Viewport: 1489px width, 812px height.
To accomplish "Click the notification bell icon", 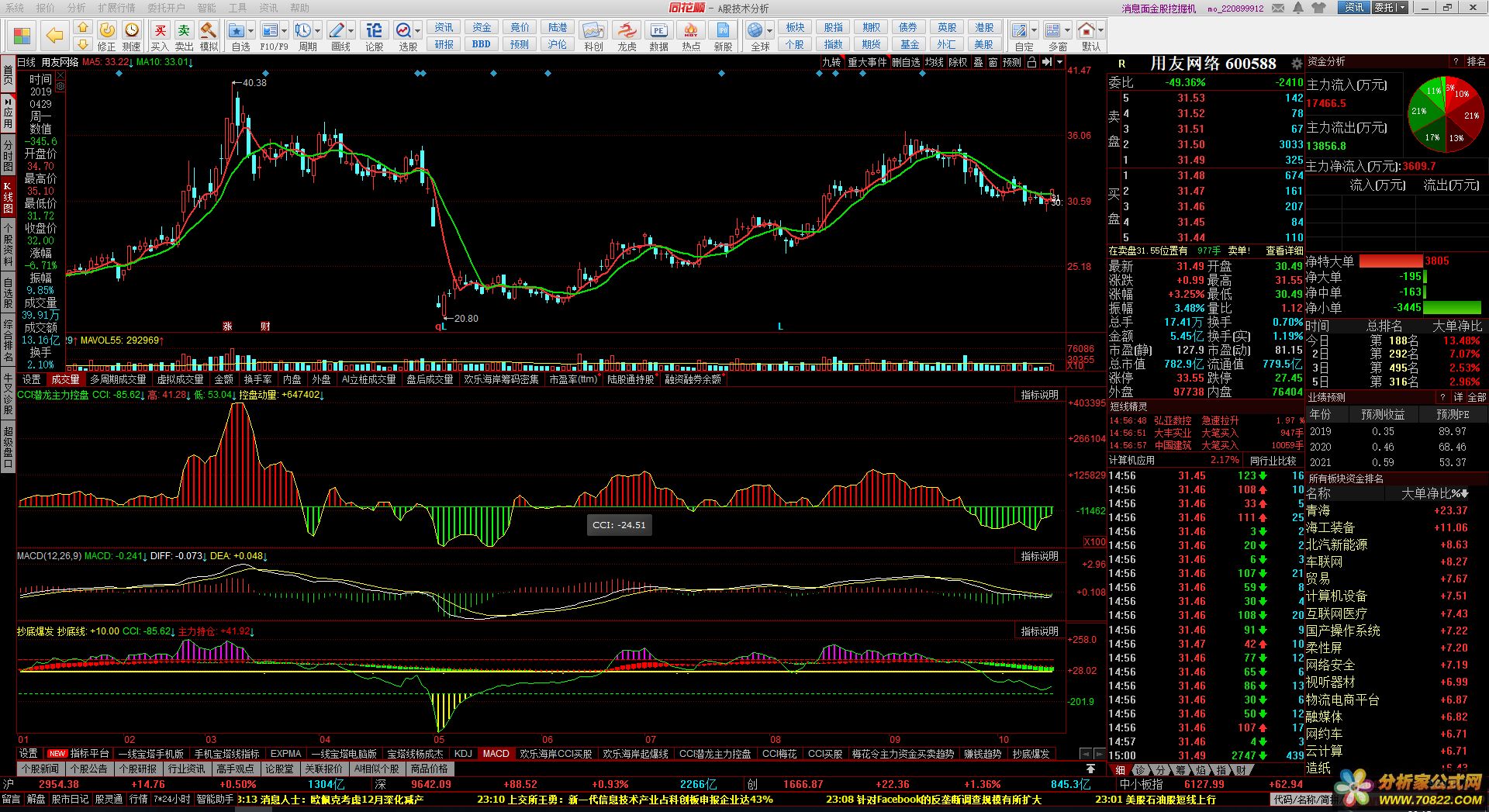I will (x=1299, y=8).
